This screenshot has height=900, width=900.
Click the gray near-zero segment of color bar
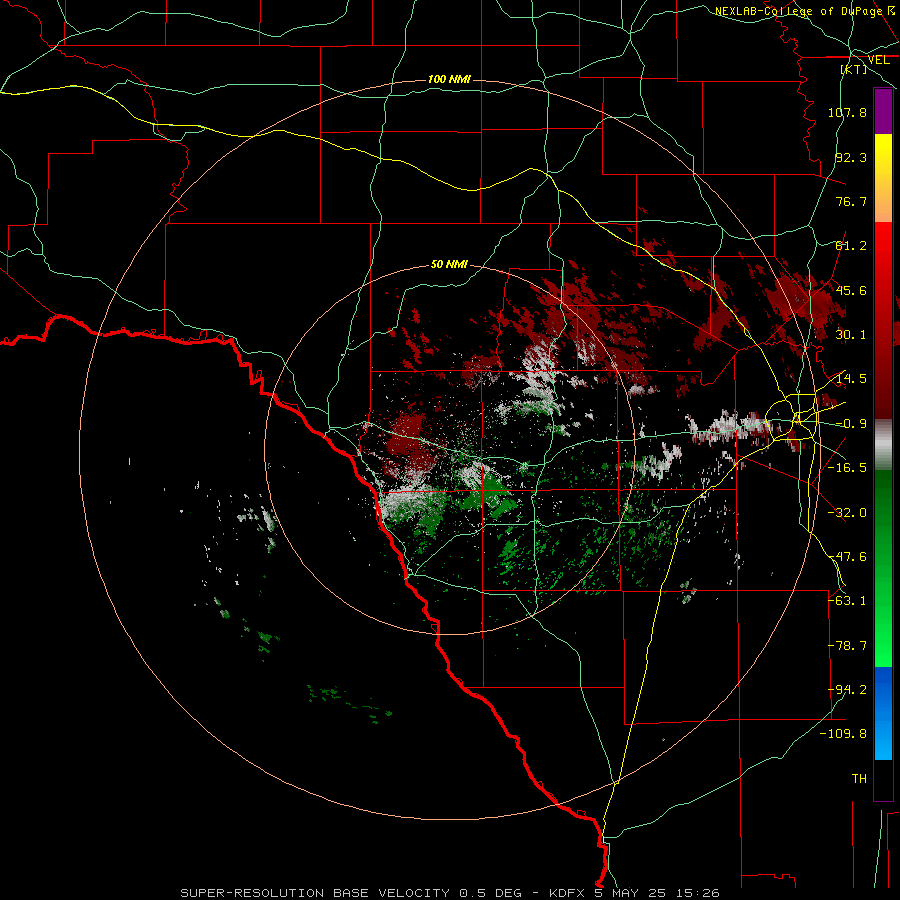[x=883, y=445]
